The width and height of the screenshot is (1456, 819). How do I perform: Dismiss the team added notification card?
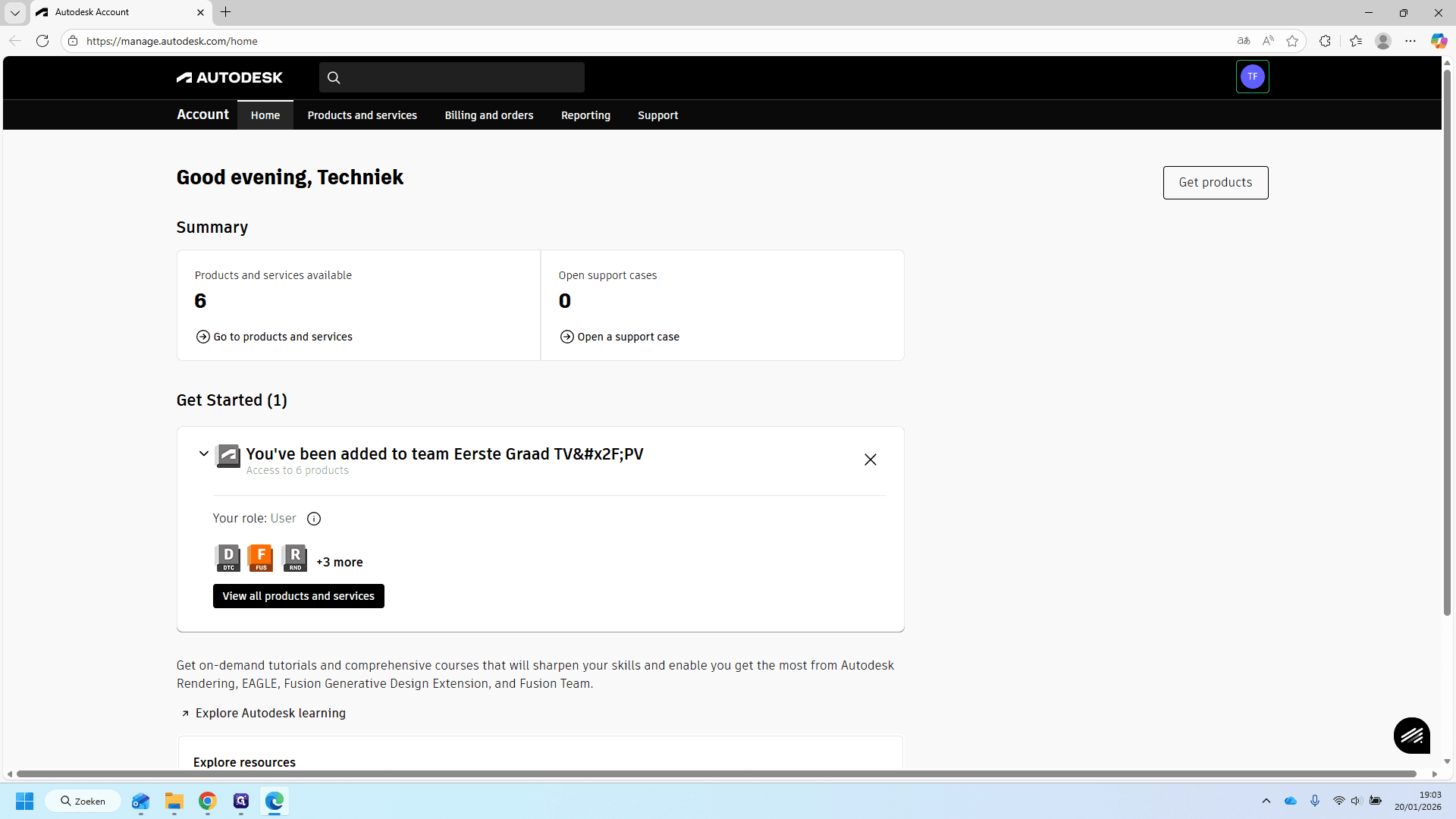[x=871, y=460]
